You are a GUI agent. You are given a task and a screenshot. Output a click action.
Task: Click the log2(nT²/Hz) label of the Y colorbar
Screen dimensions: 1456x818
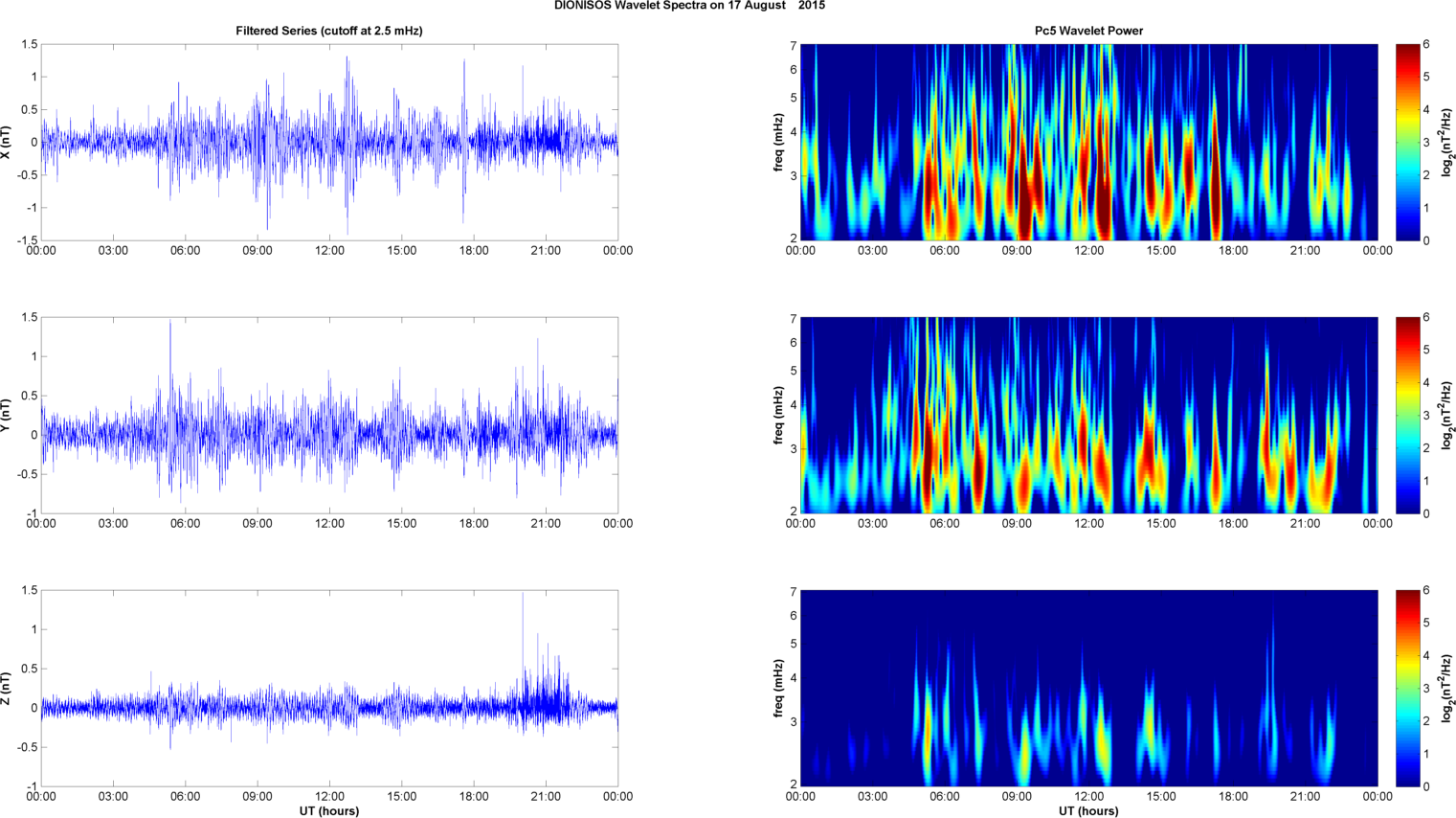1447,416
